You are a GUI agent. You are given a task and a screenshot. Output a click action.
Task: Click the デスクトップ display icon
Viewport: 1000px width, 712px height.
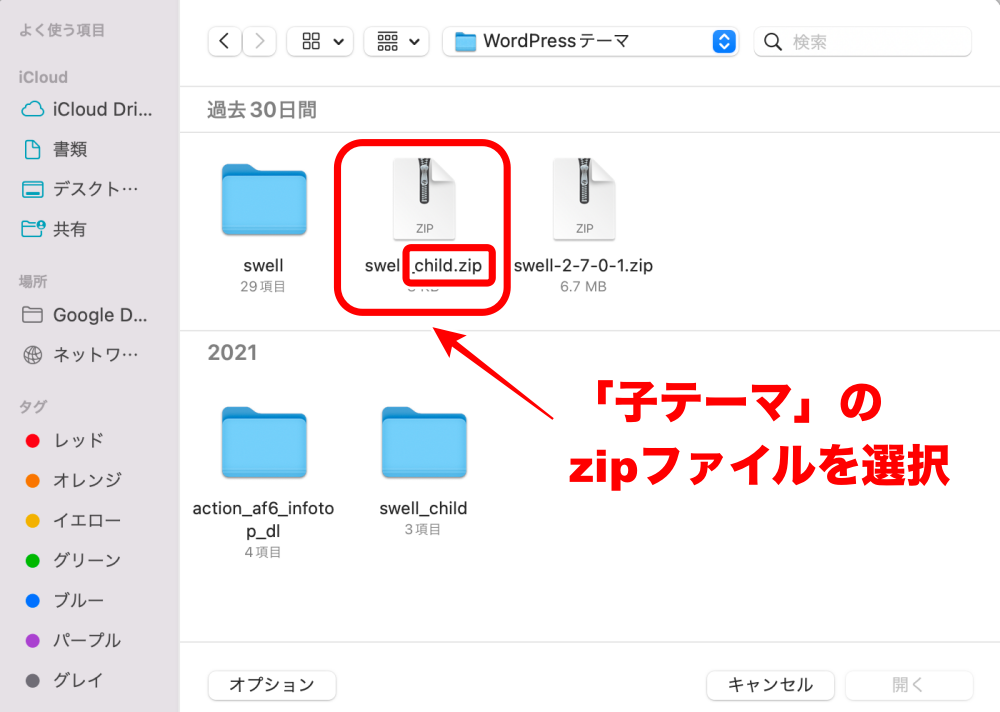(x=33, y=189)
